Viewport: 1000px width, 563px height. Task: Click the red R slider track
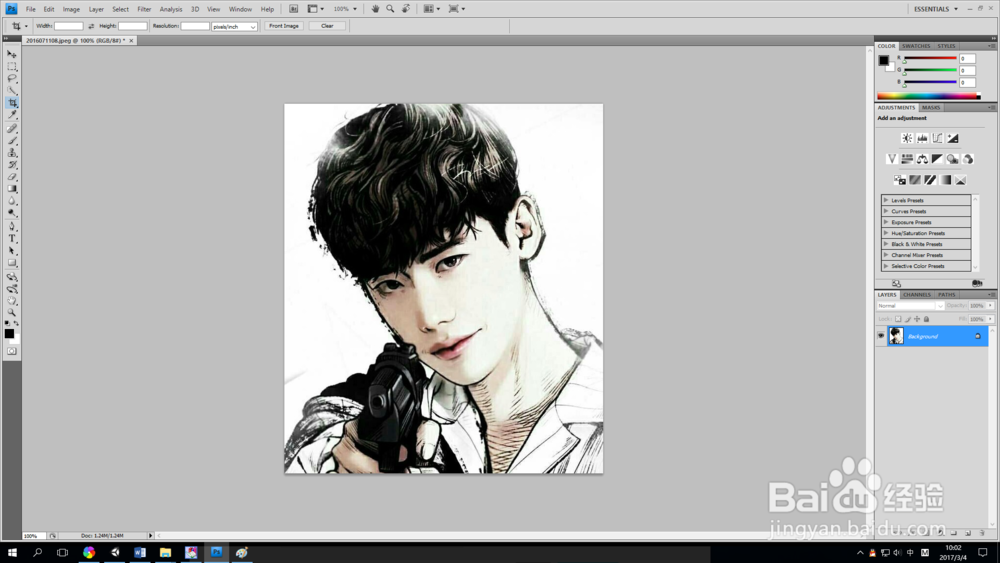tap(930, 59)
